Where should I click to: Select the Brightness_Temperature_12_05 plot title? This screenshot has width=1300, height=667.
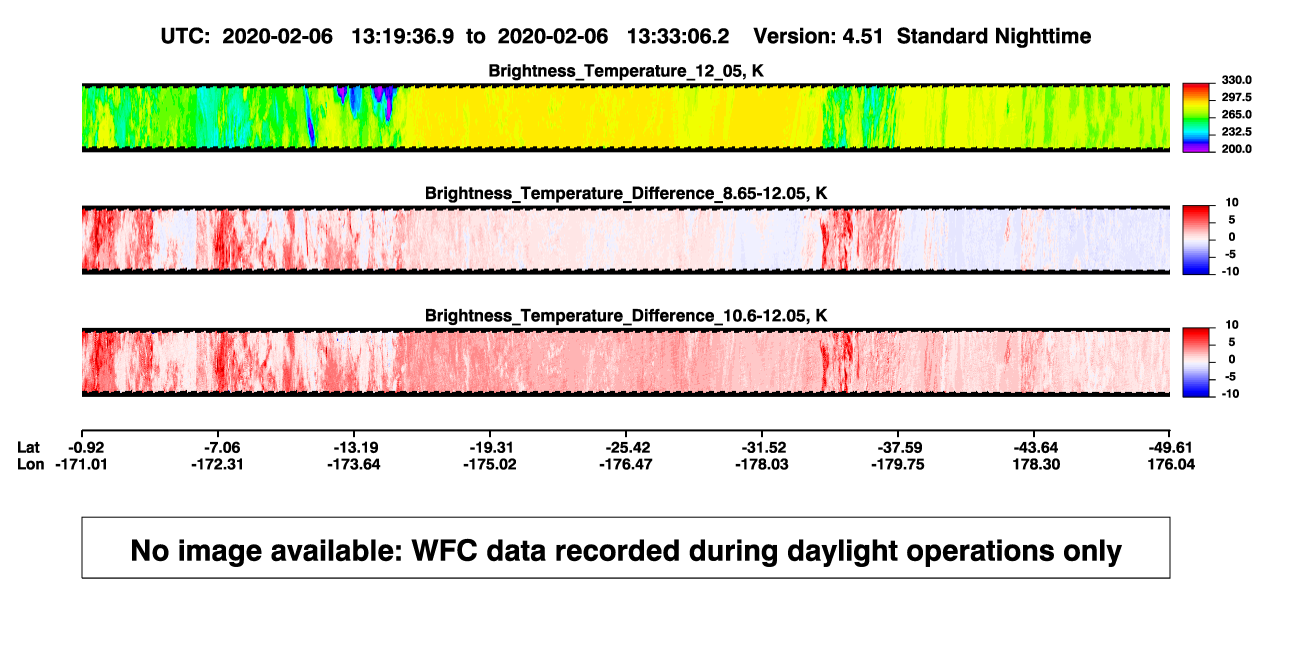click(x=626, y=71)
